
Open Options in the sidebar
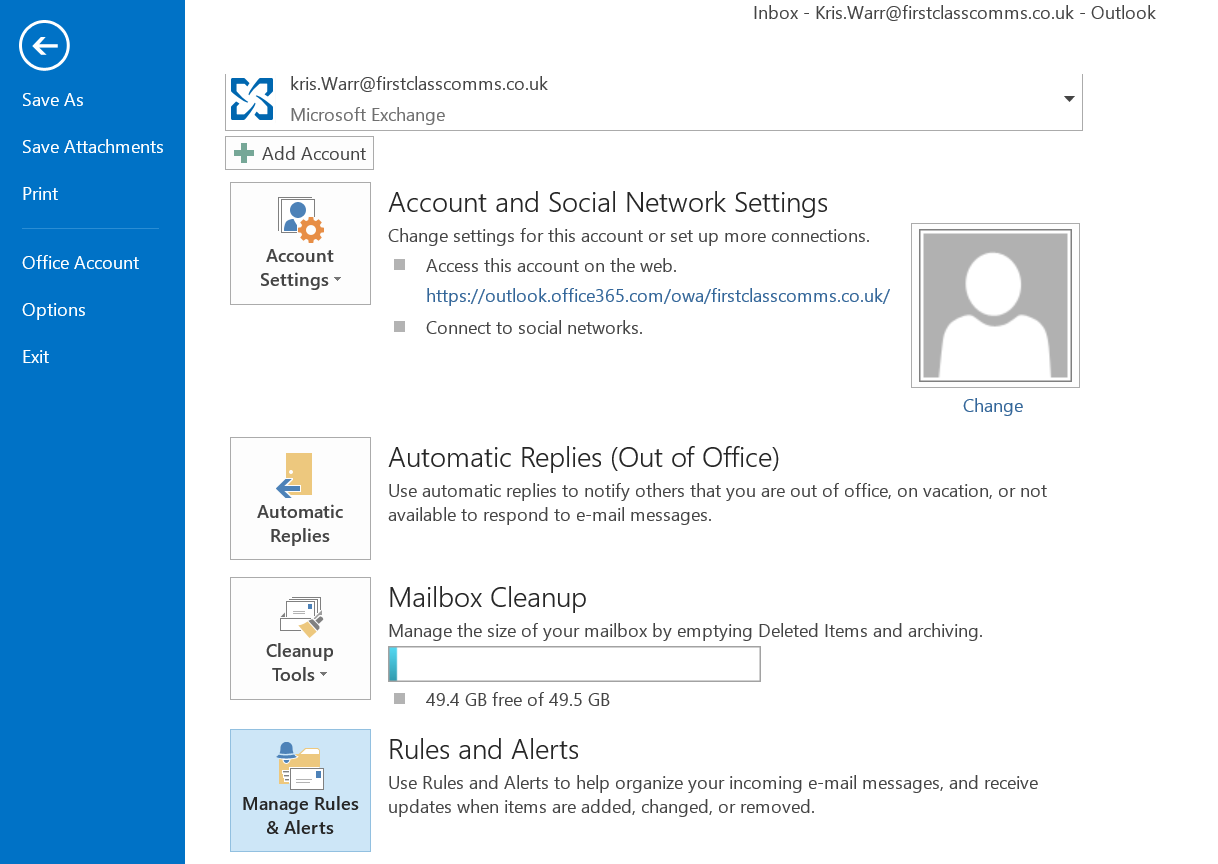point(54,310)
